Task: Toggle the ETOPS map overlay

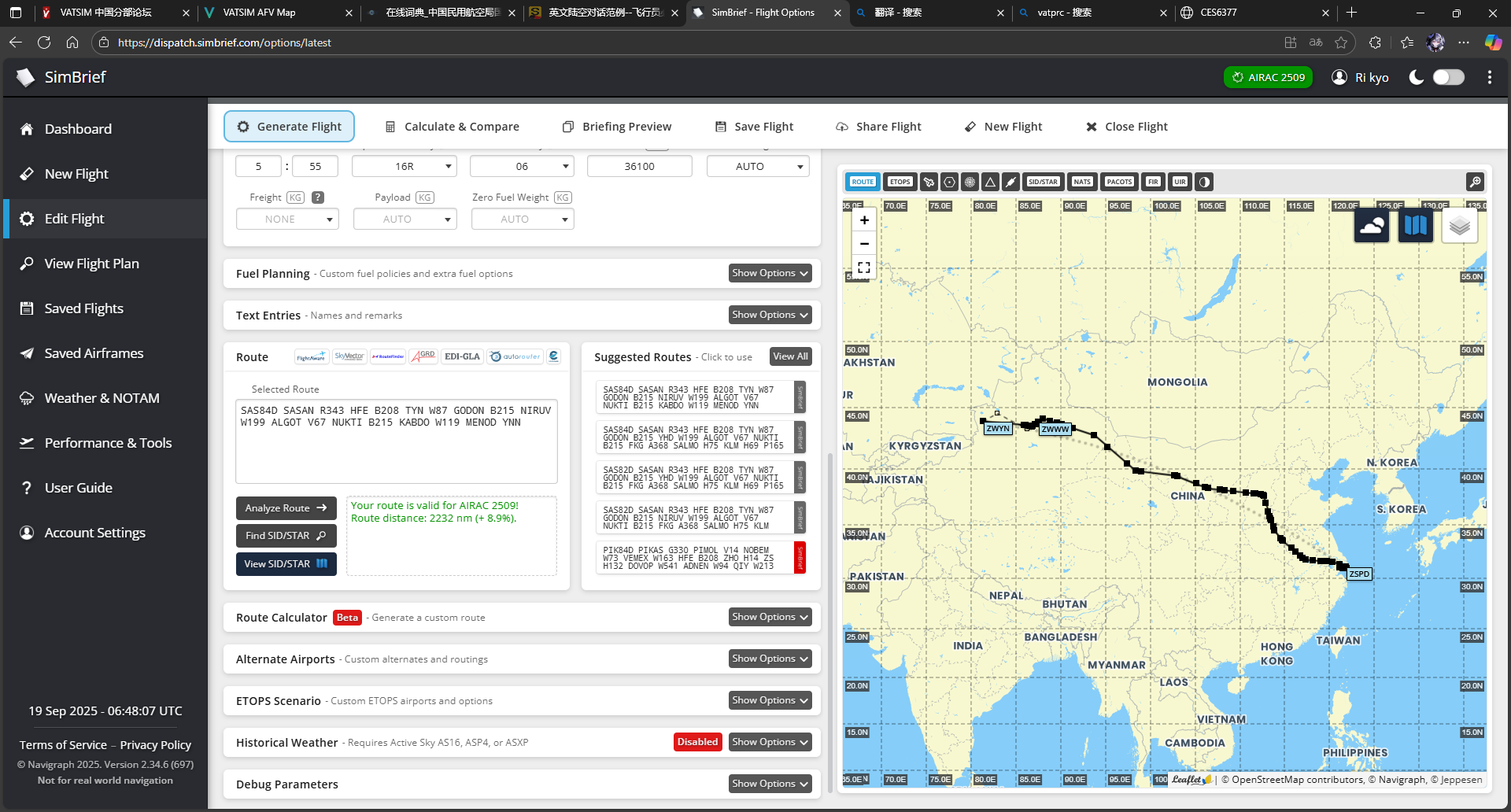Action: click(900, 182)
